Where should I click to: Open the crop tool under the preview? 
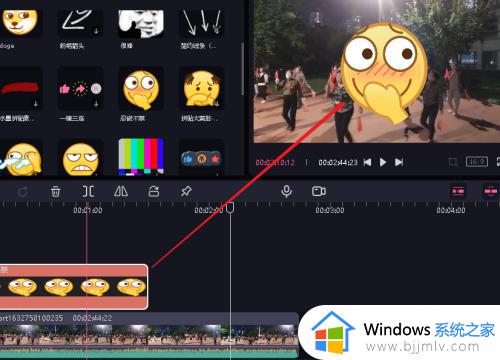click(453, 162)
